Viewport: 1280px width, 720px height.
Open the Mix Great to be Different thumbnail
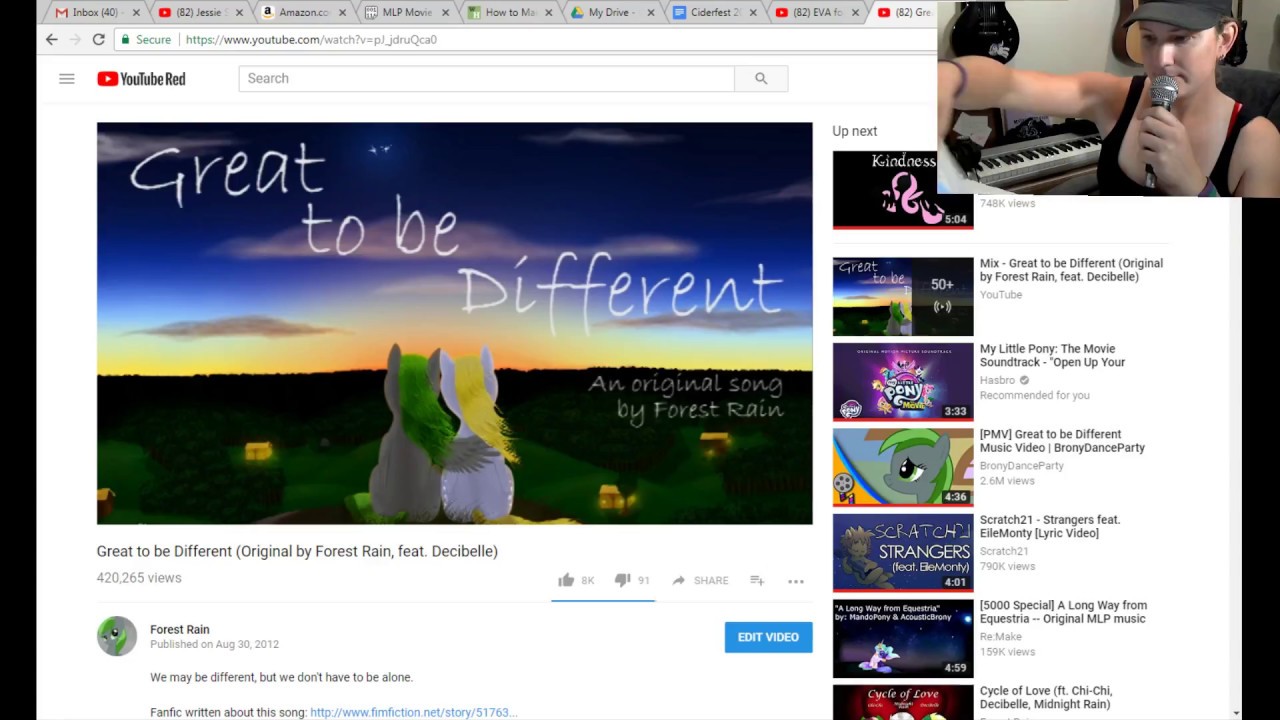click(903, 296)
